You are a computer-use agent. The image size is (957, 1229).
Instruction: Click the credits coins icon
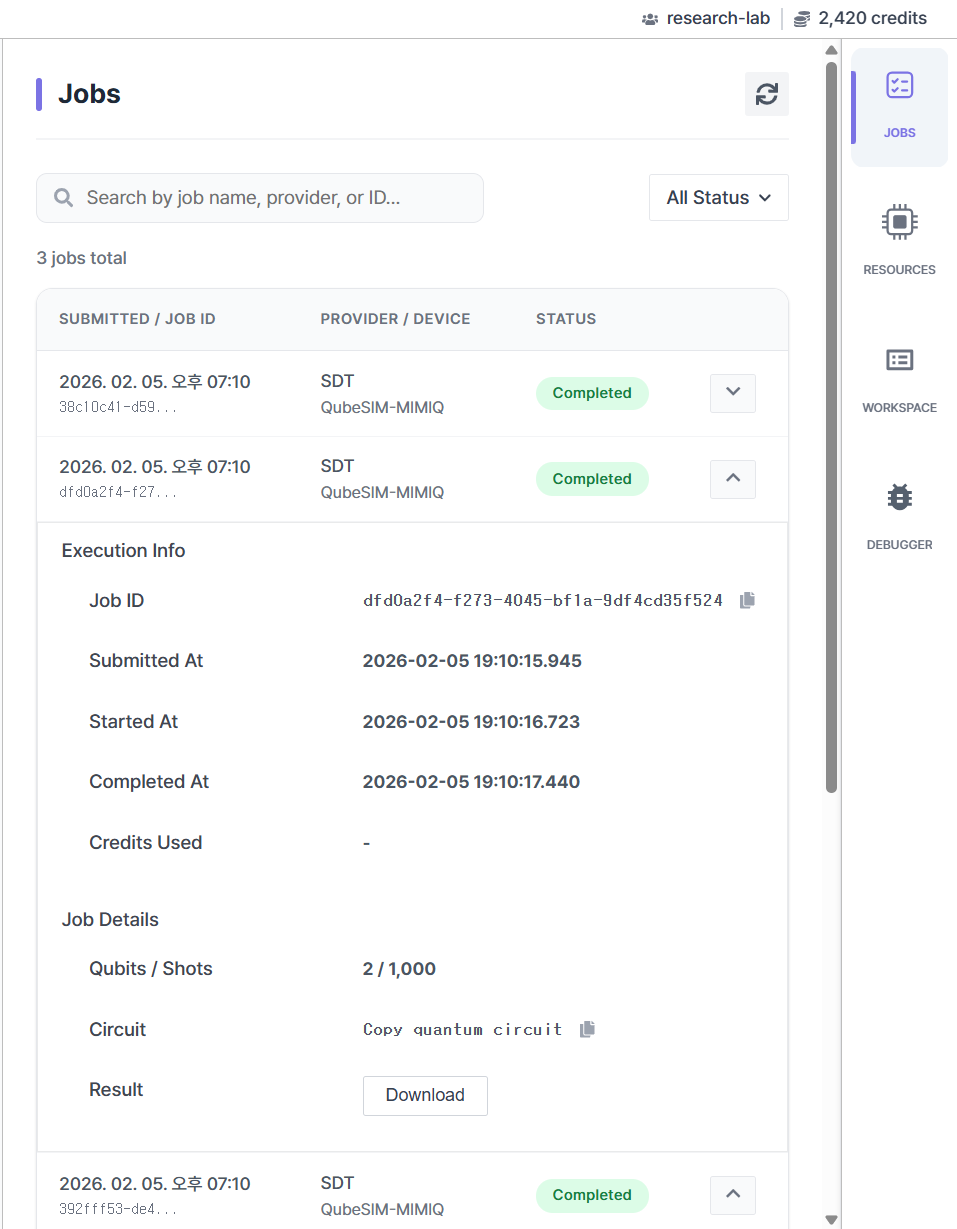(802, 19)
